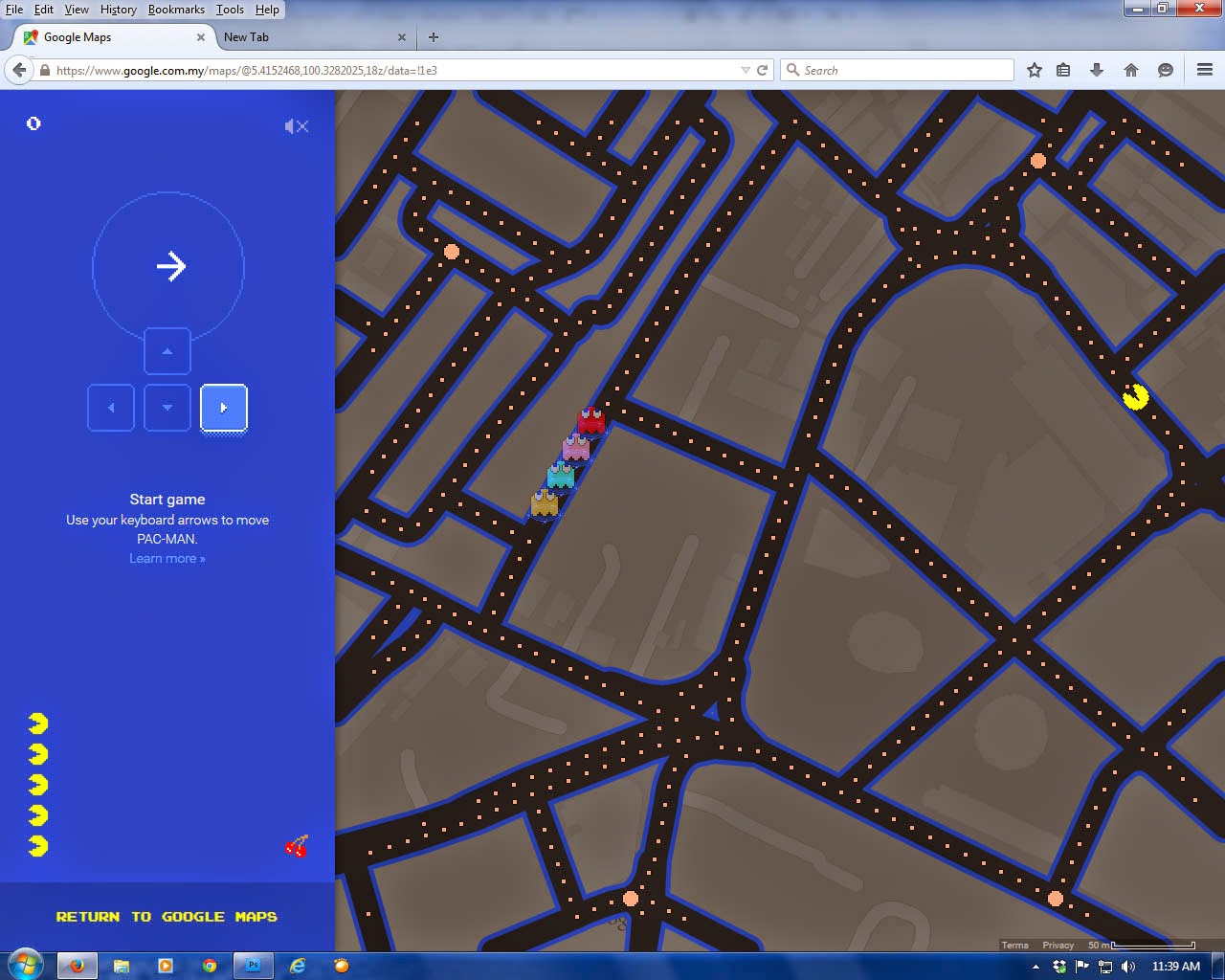1225x980 pixels.
Task: Click the power pellet near map top right
Action: [1038, 161]
